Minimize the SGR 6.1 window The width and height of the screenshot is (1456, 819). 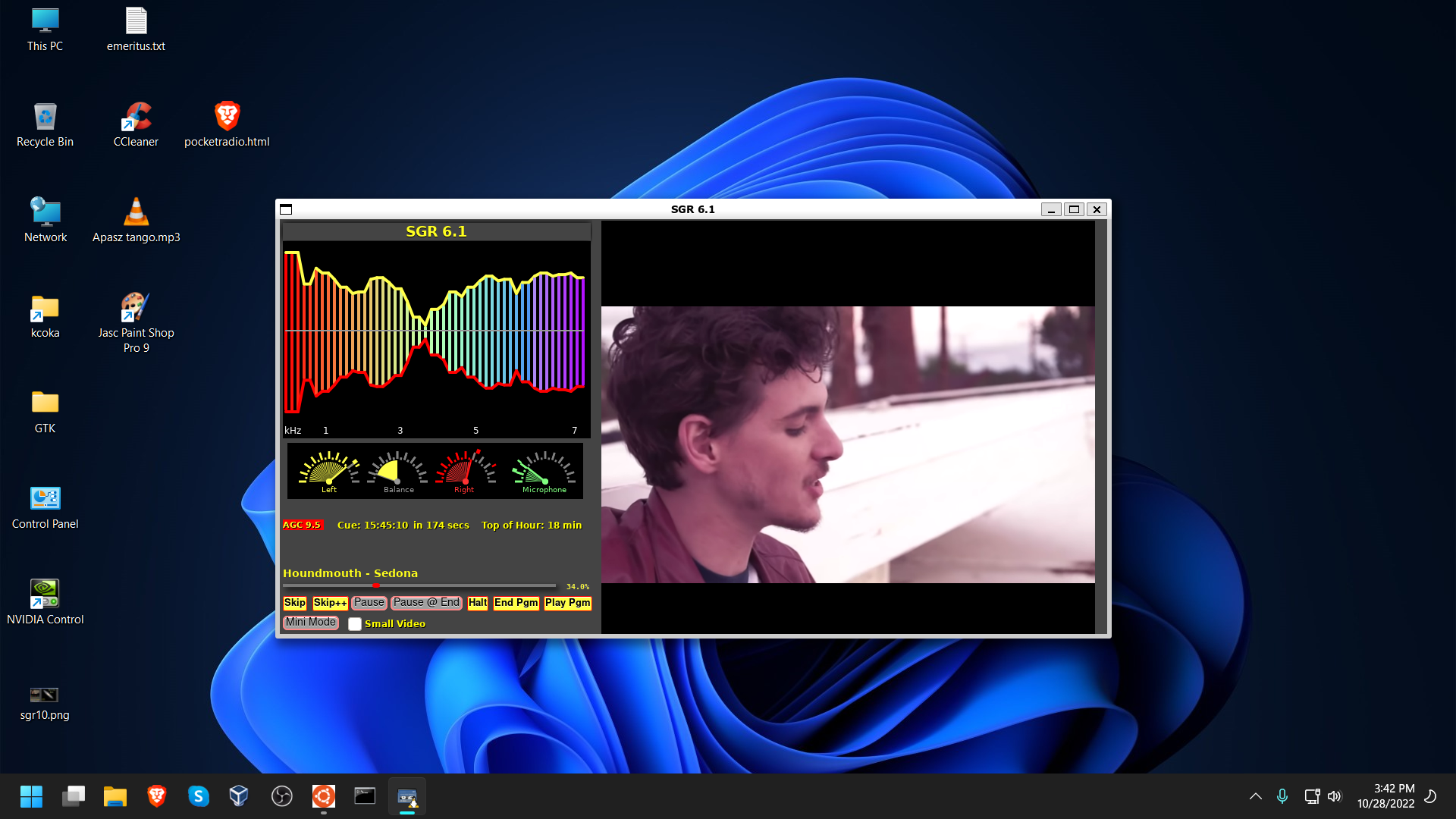[1051, 209]
